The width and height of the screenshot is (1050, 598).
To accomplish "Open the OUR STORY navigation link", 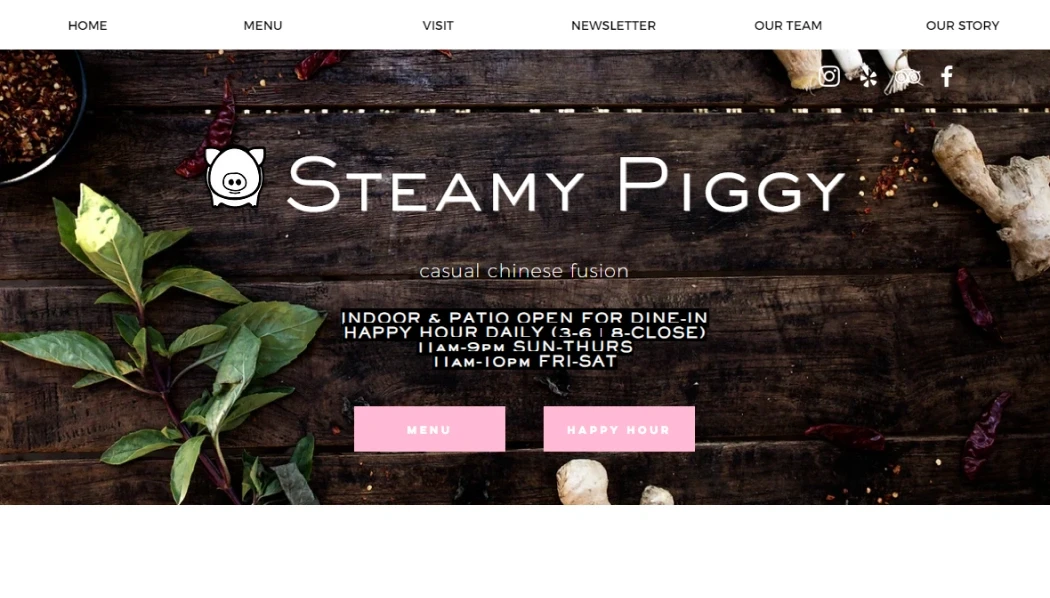I will pyautogui.click(x=962, y=25).
